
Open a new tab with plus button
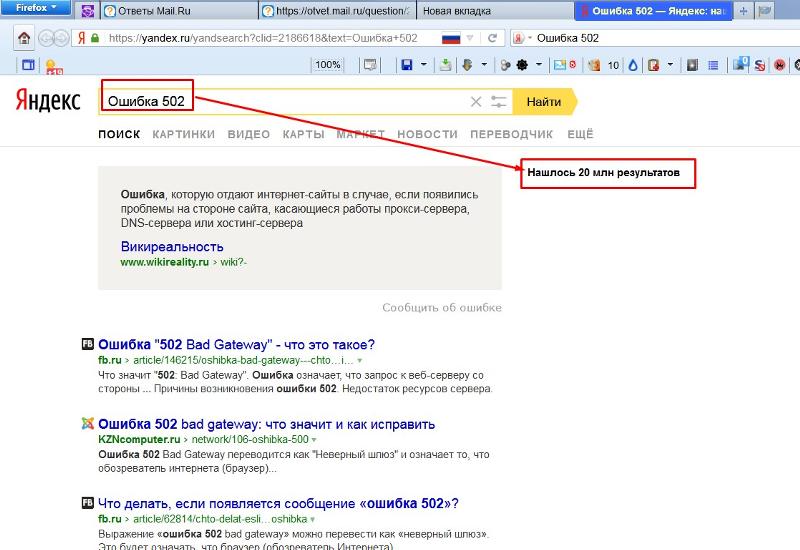(743, 11)
